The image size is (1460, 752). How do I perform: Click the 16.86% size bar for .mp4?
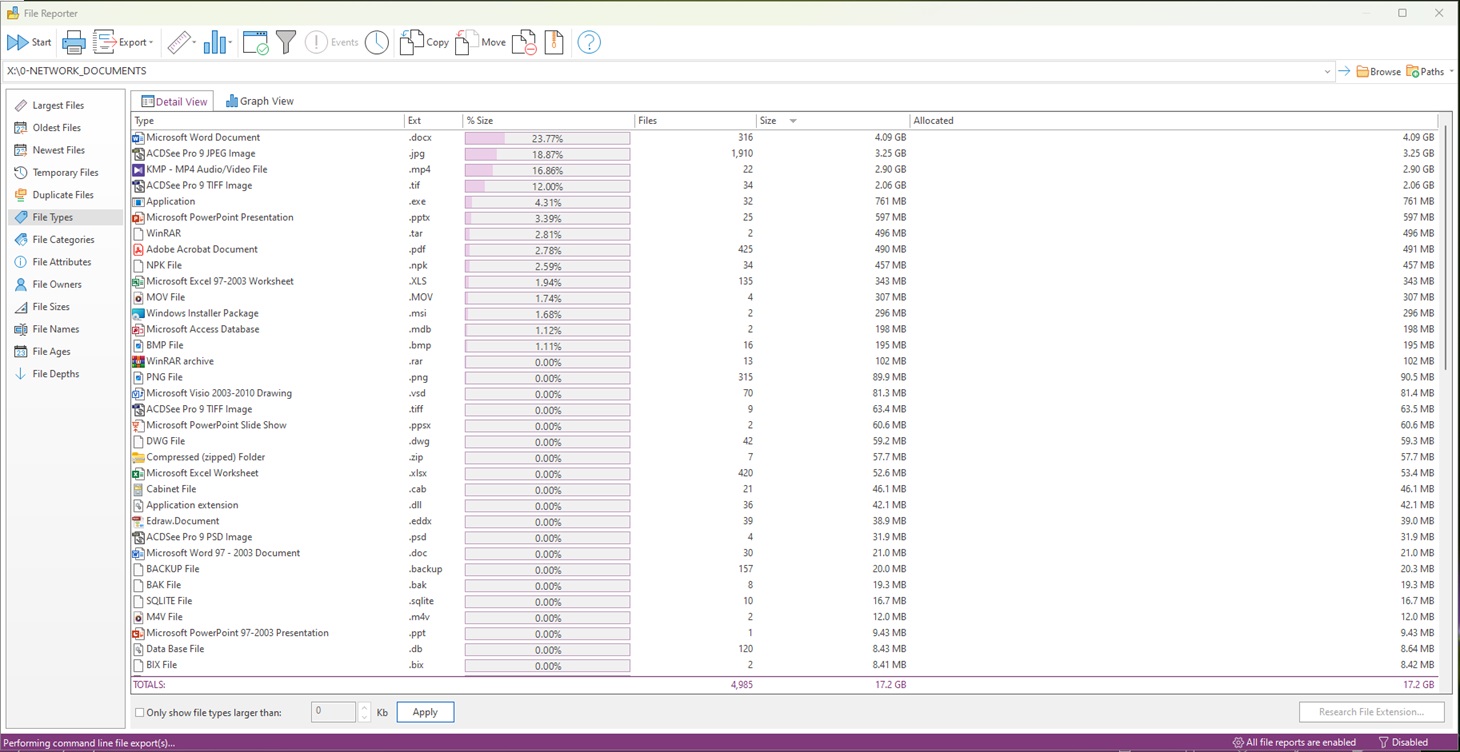pos(547,170)
